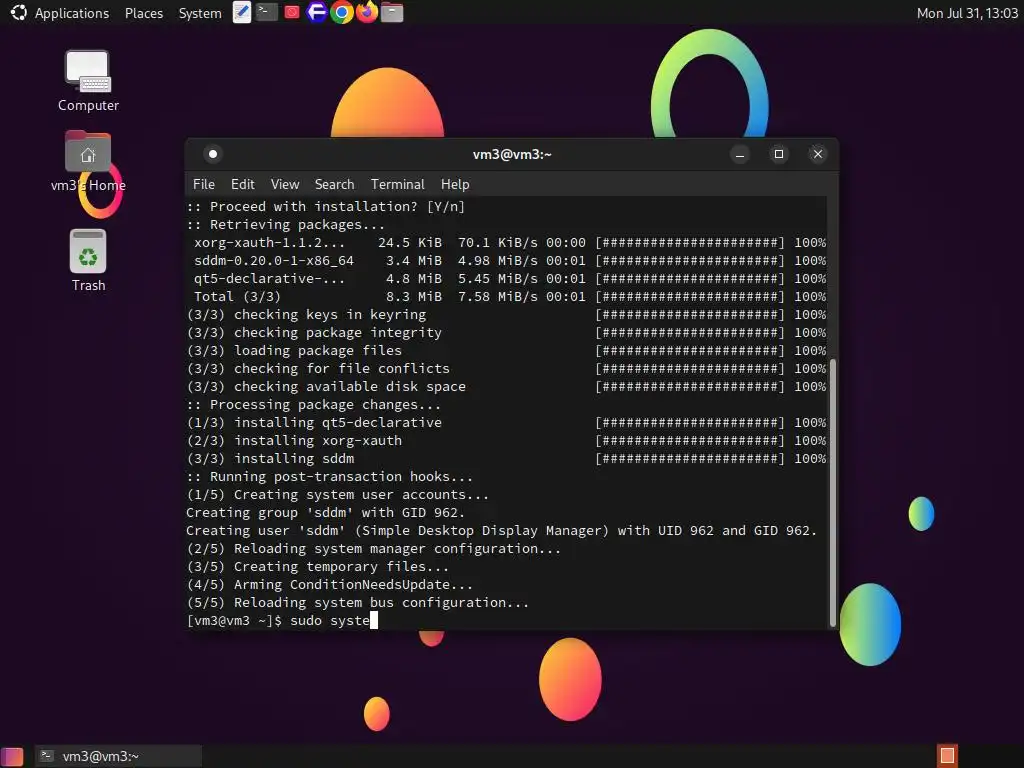Click the 'Running post-transaction hooks...' line
This screenshot has width=1024, height=768.
[330, 477]
